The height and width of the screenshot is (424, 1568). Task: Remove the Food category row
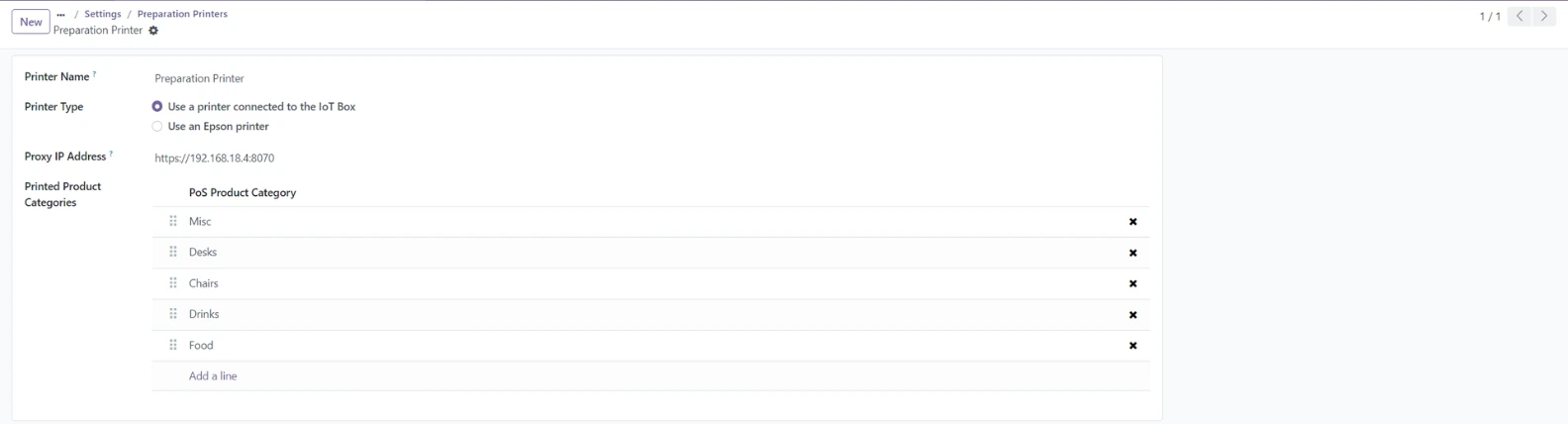[x=1132, y=346]
